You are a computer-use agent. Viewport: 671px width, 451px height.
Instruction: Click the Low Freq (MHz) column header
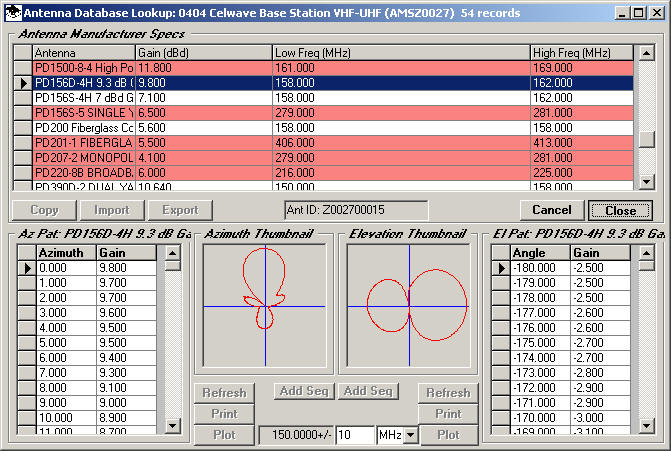point(401,53)
